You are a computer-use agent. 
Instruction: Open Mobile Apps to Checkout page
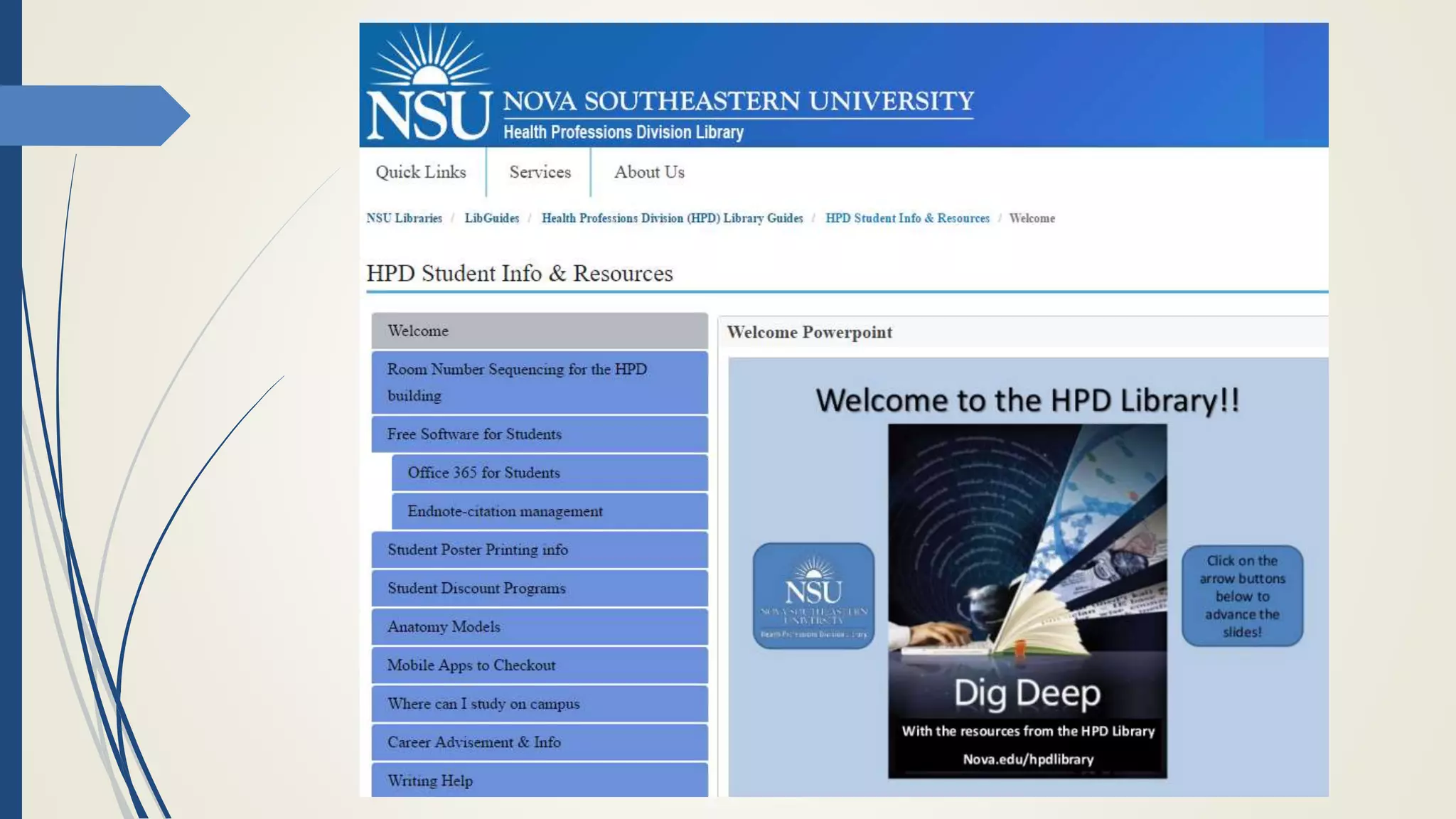tap(539, 665)
